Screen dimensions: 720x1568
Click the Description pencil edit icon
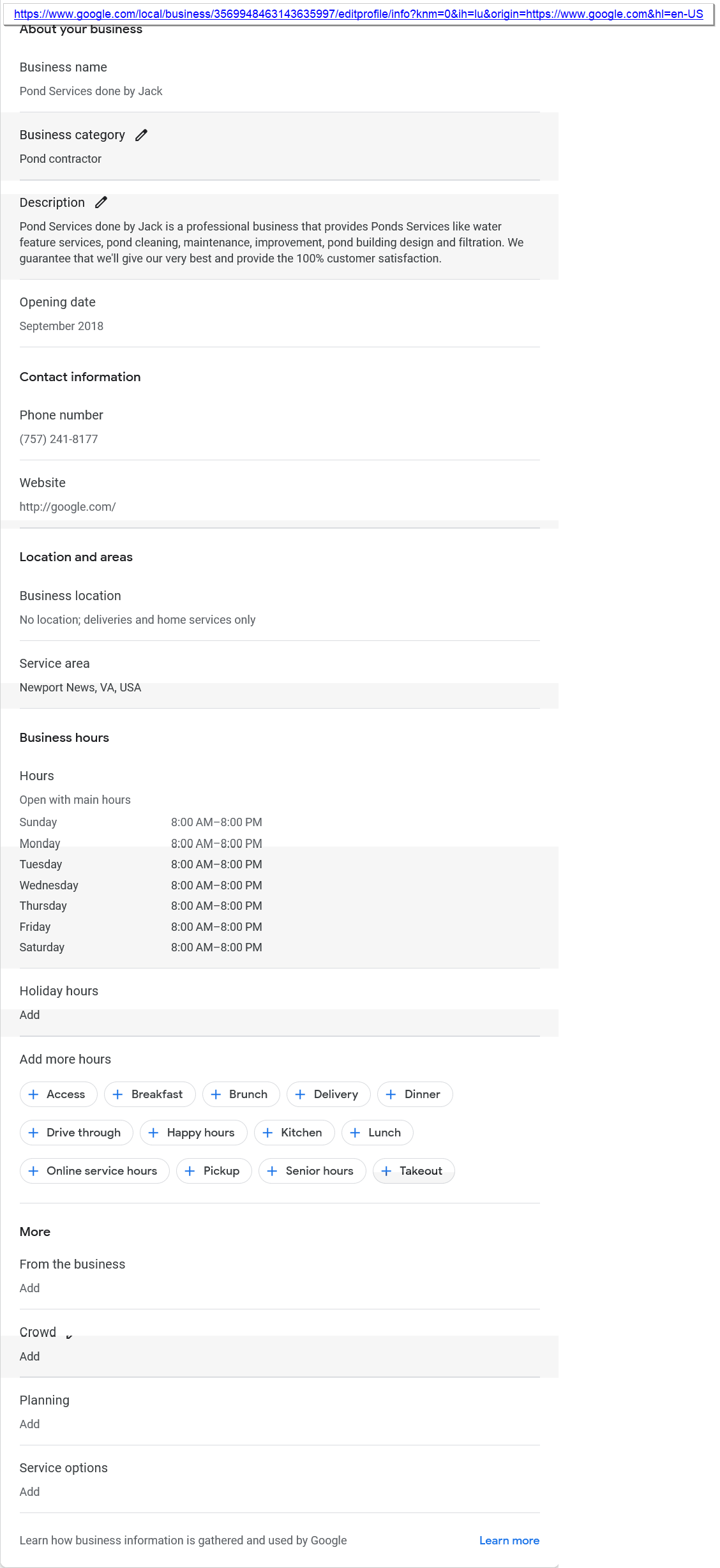point(101,202)
